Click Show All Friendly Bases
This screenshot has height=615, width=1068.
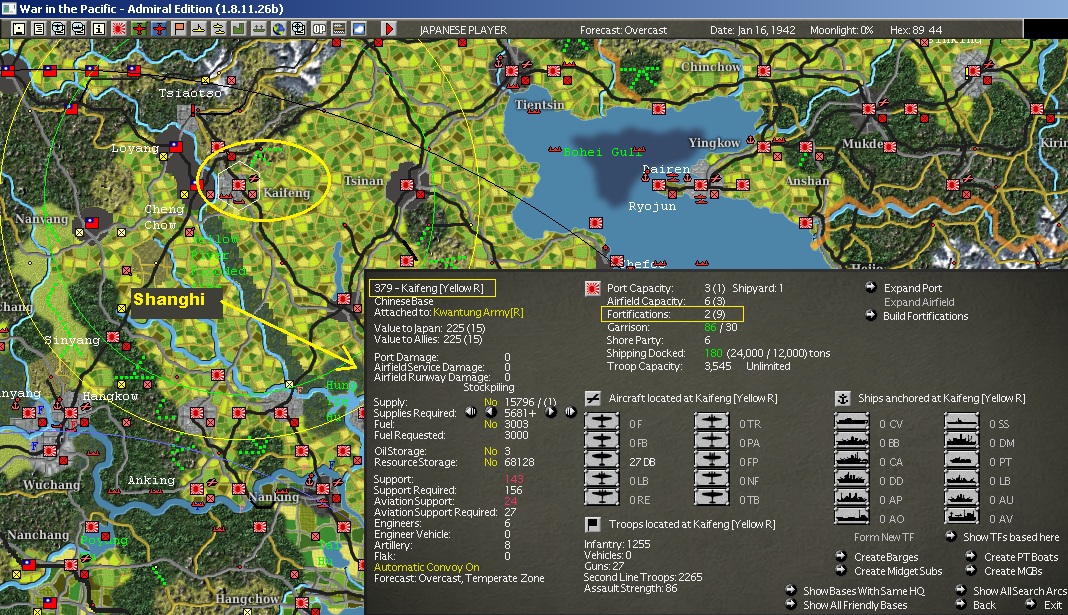[x=855, y=605]
